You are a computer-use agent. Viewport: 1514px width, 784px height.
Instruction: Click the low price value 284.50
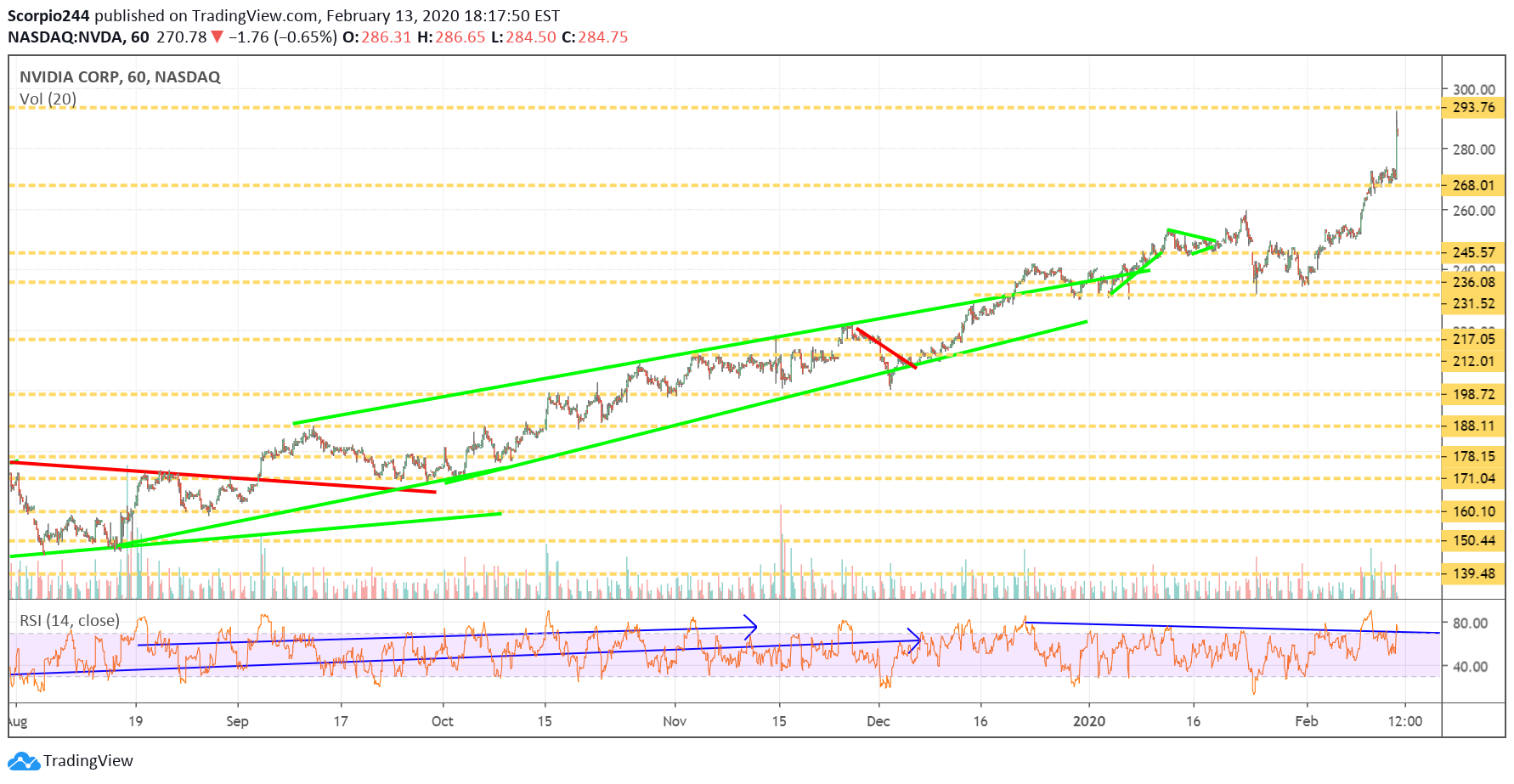point(531,37)
